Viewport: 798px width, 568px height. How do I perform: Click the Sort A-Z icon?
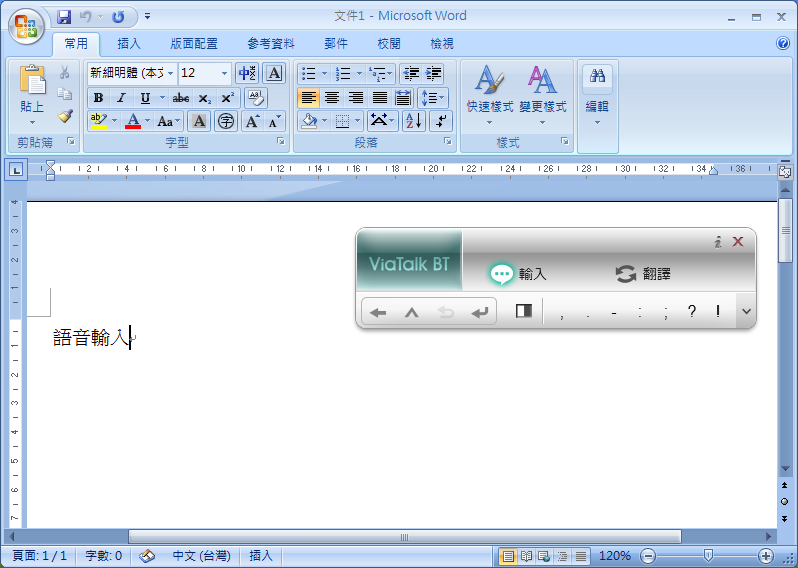[414, 121]
